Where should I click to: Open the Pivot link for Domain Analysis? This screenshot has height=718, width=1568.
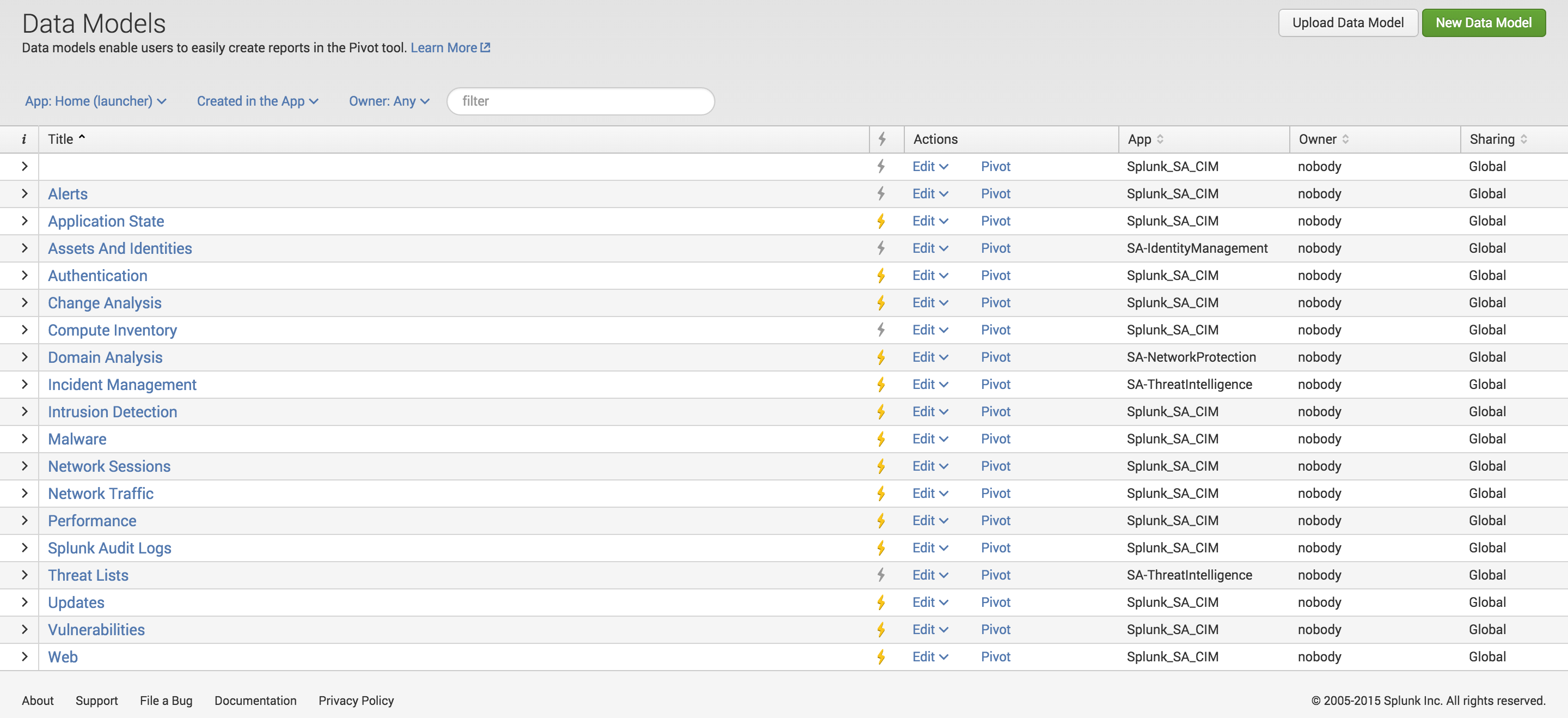tap(995, 357)
